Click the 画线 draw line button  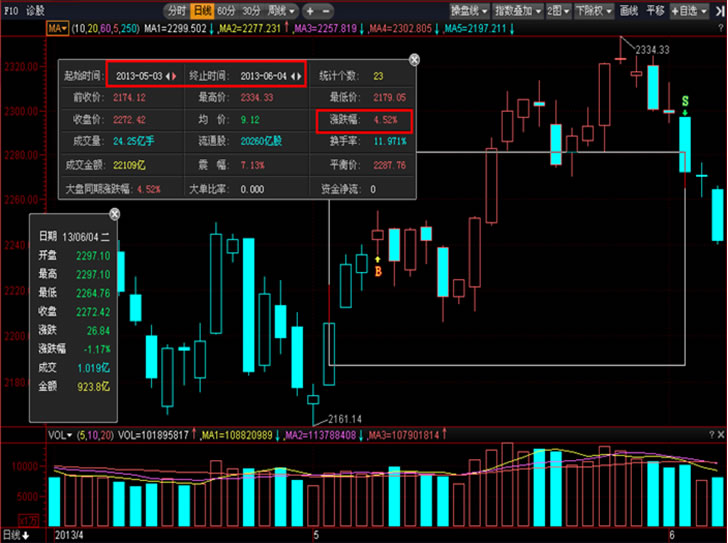tap(629, 10)
